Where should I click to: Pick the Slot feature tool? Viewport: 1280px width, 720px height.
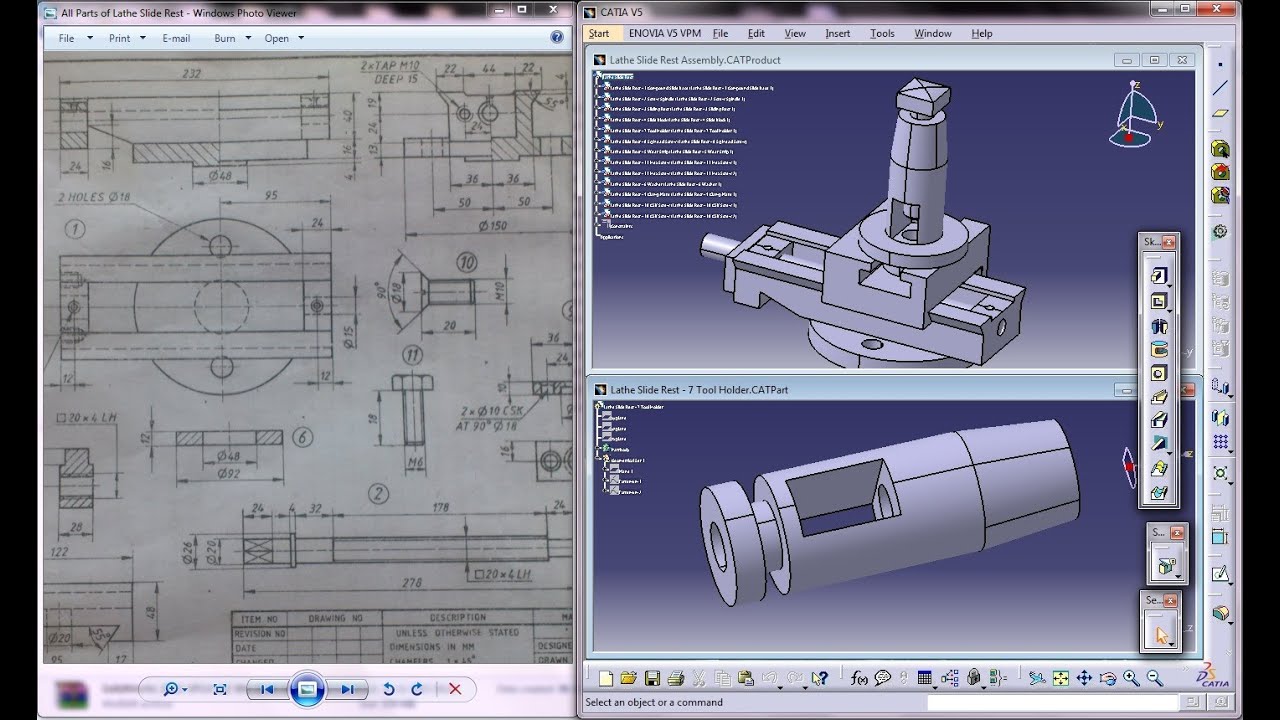[1158, 420]
